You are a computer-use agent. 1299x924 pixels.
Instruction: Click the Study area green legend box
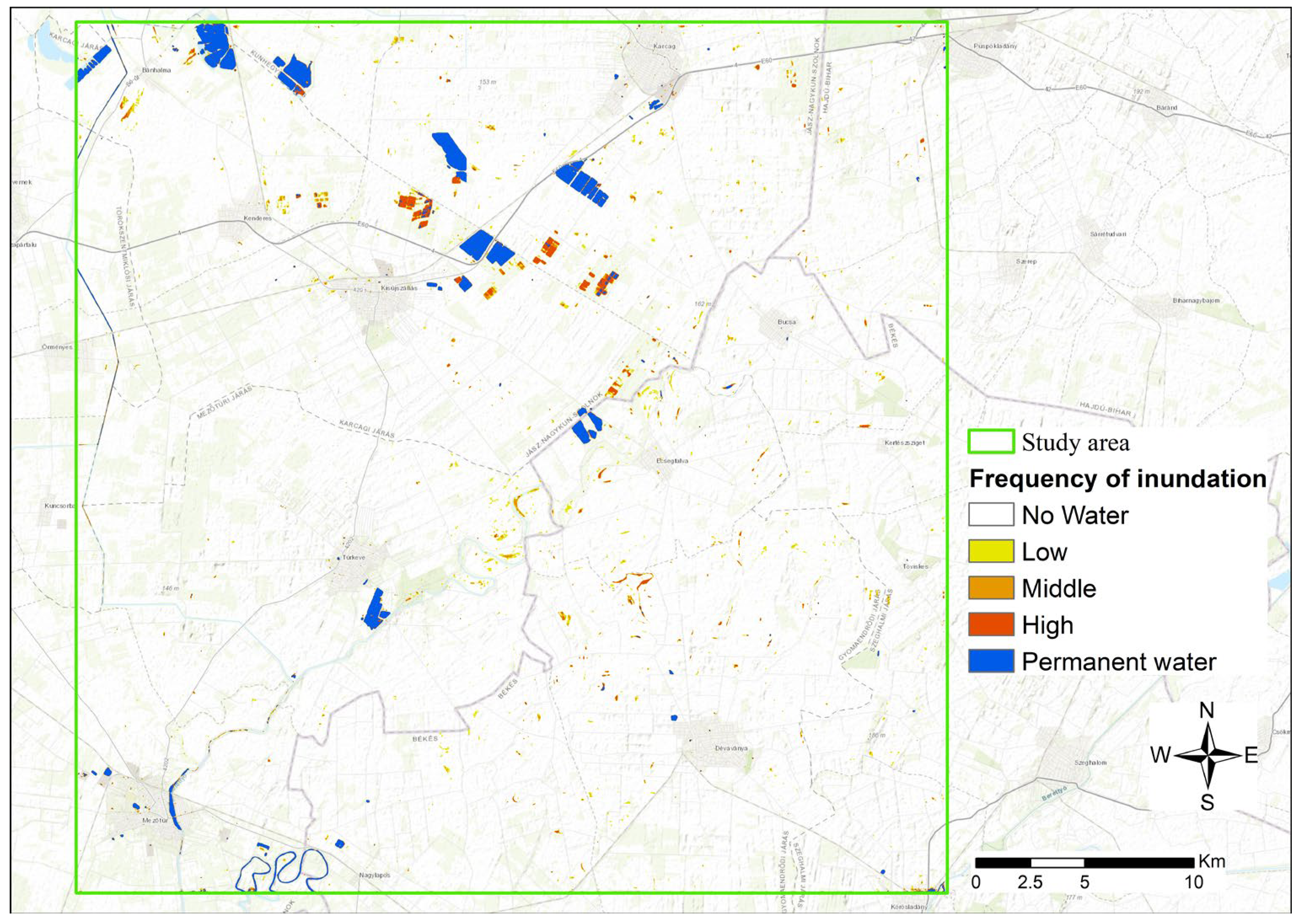click(x=990, y=442)
